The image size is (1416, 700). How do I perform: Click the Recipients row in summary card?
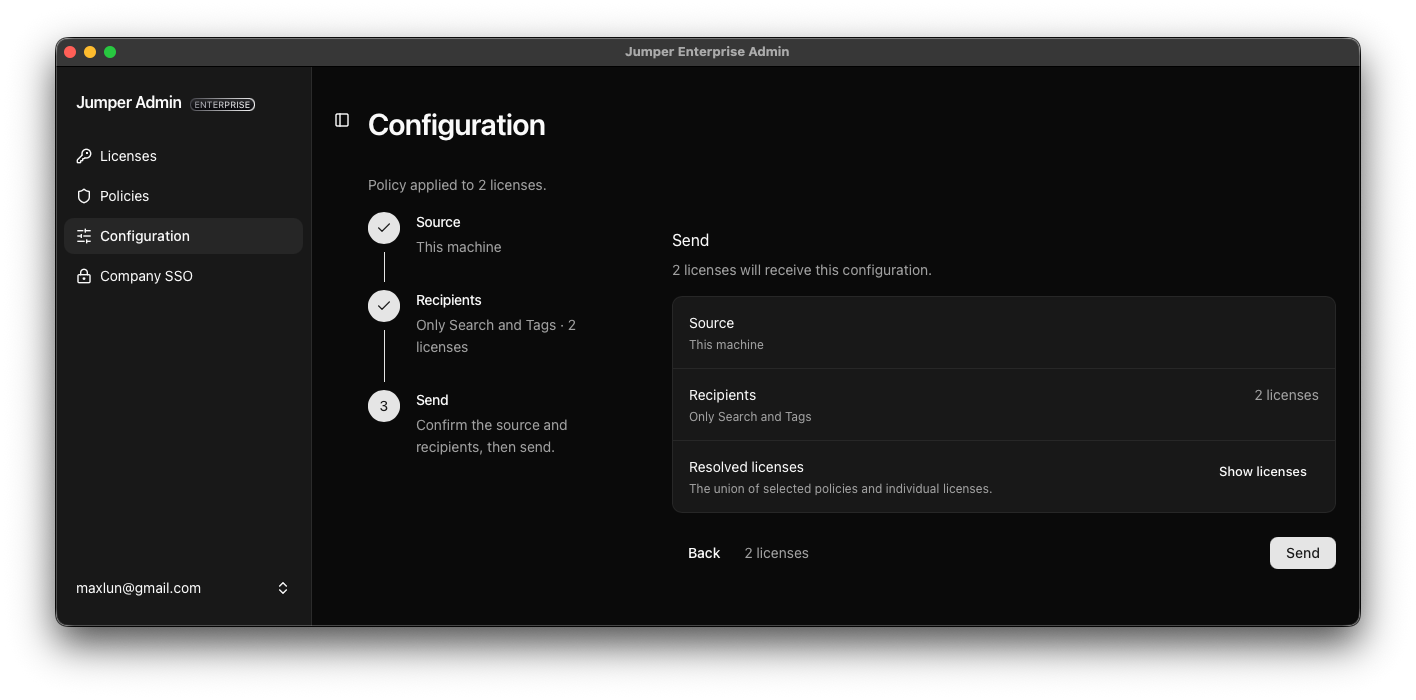pyautogui.click(x=1004, y=405)
